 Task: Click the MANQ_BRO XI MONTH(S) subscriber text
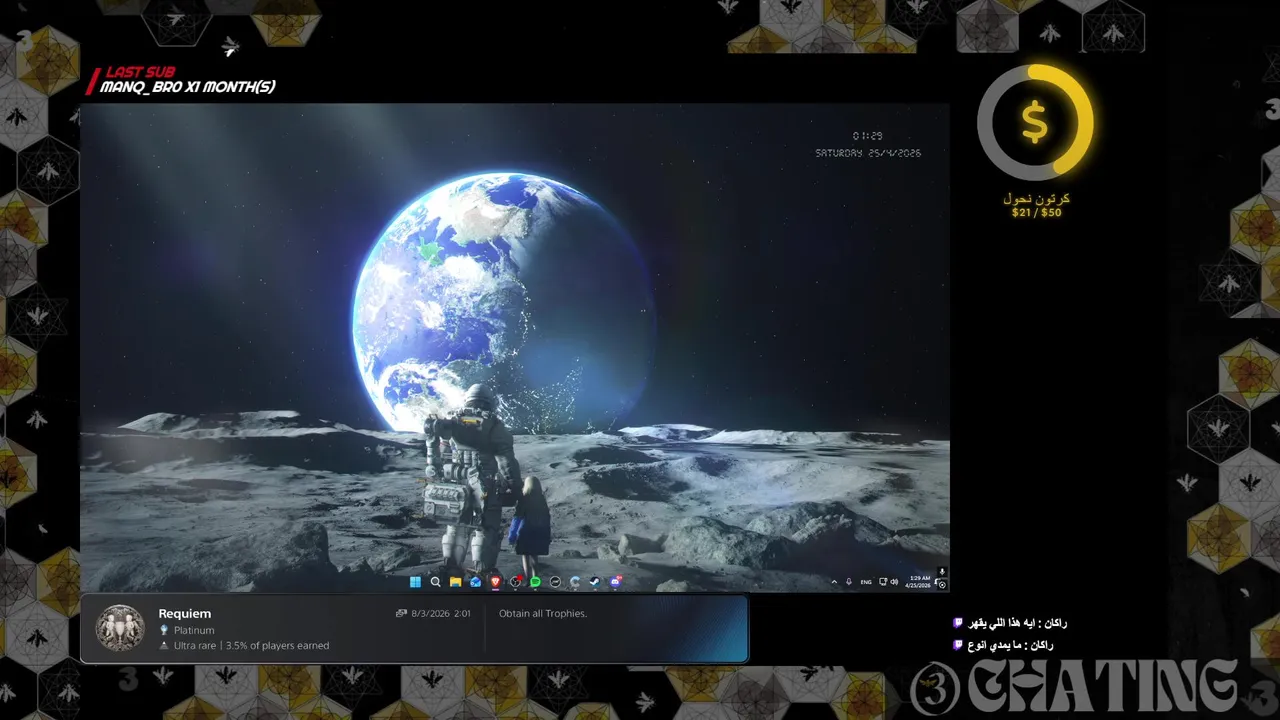tap(187, 87)
